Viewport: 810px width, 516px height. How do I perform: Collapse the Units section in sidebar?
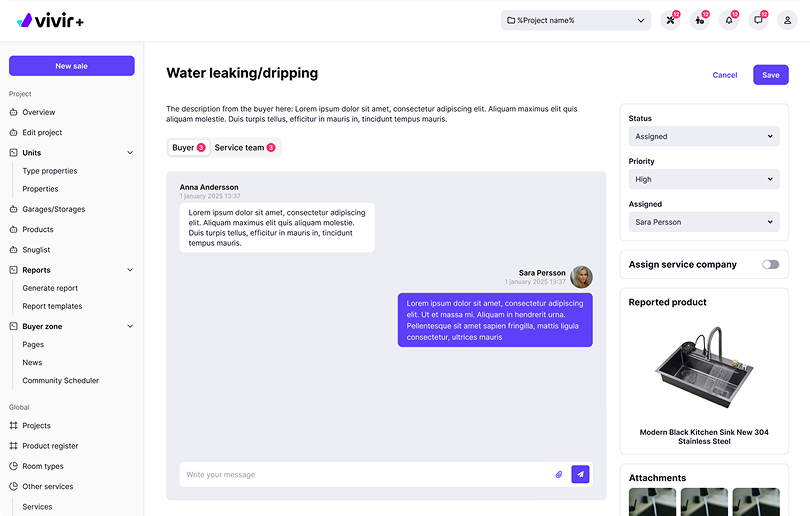130,153
